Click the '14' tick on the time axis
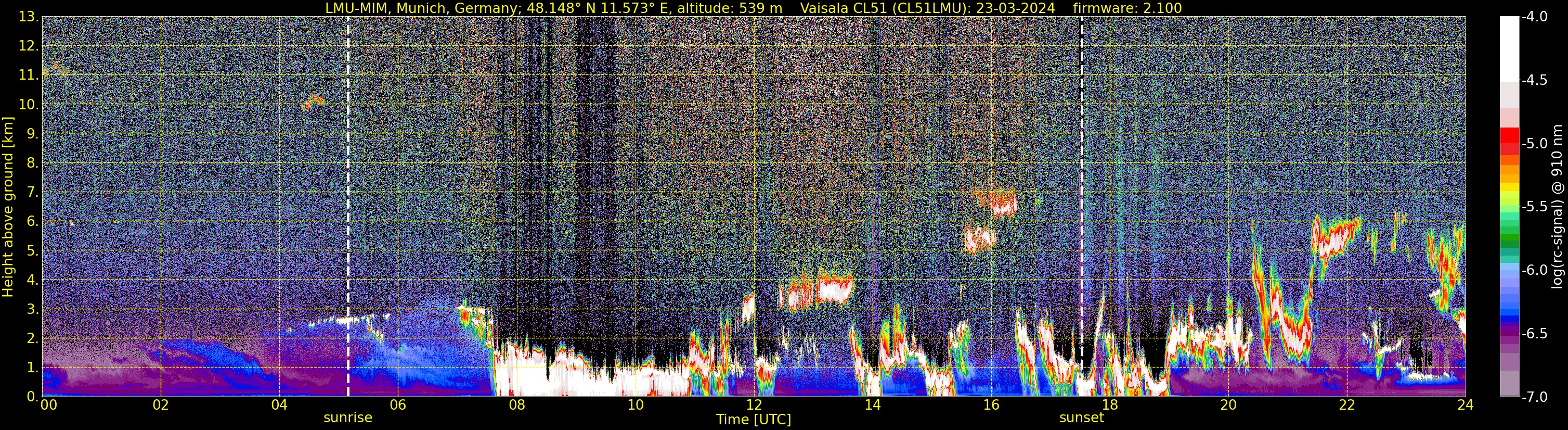The image size is (1568, 430). 872,405
